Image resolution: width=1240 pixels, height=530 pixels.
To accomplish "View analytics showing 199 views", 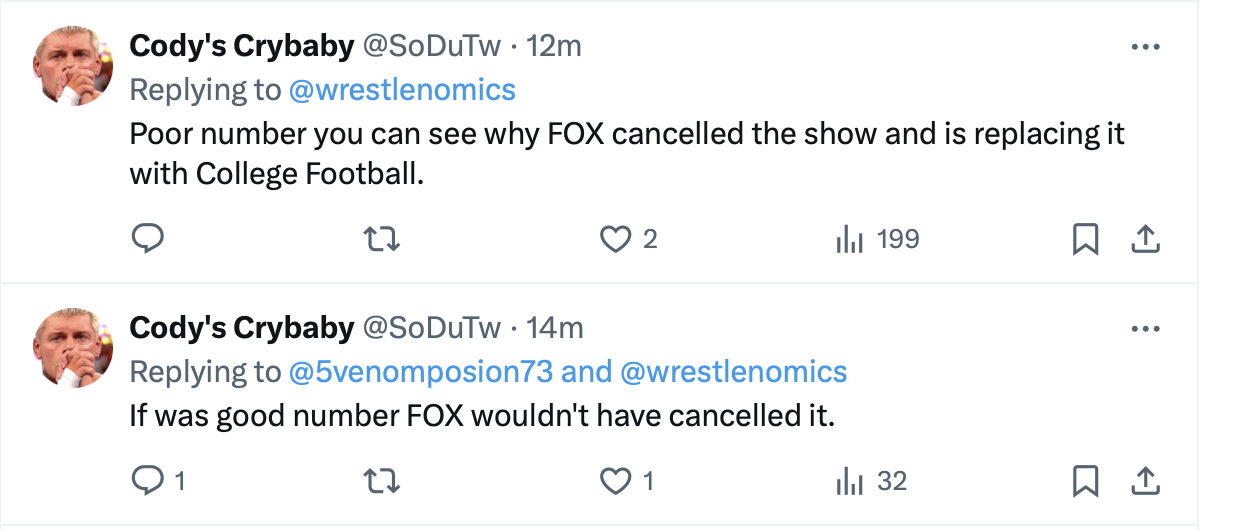I will point(848,239).
